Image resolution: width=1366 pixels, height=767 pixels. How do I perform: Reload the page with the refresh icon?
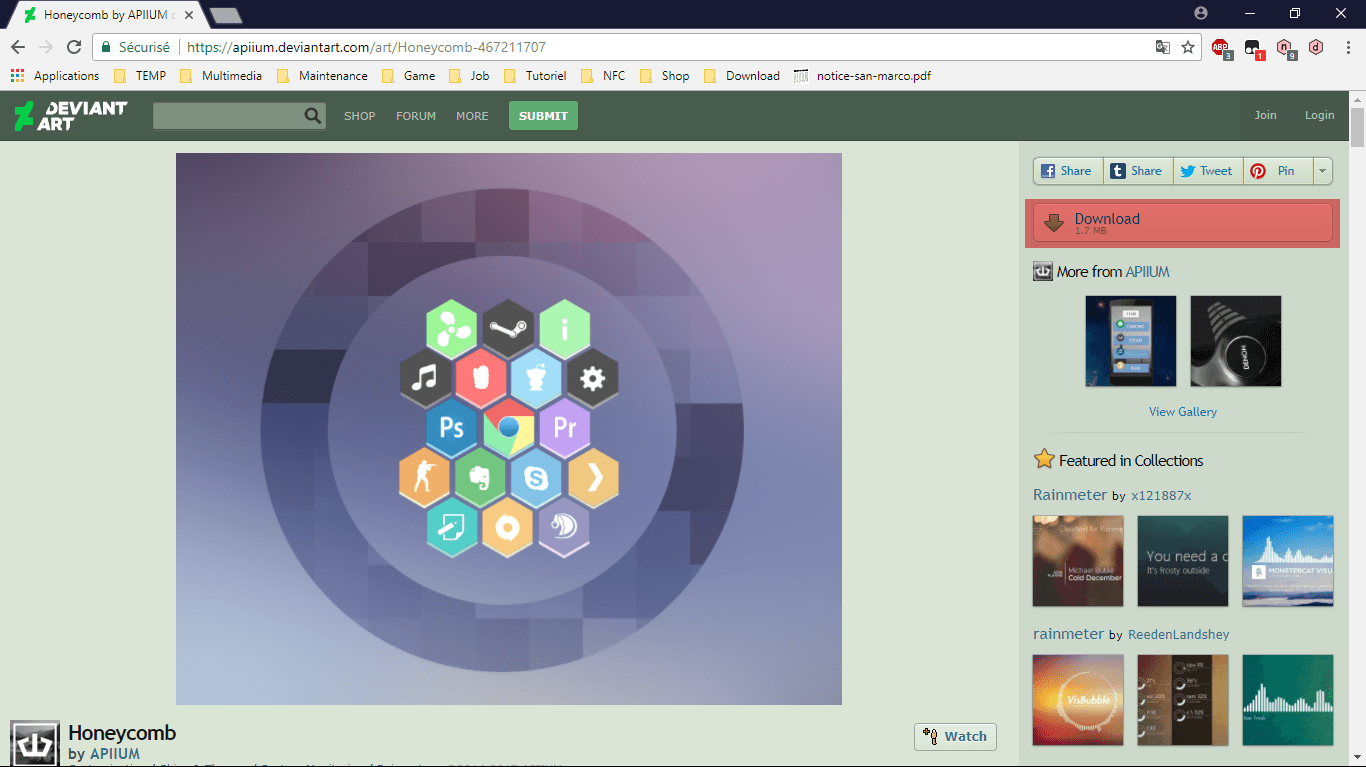[x=74, y=47]
